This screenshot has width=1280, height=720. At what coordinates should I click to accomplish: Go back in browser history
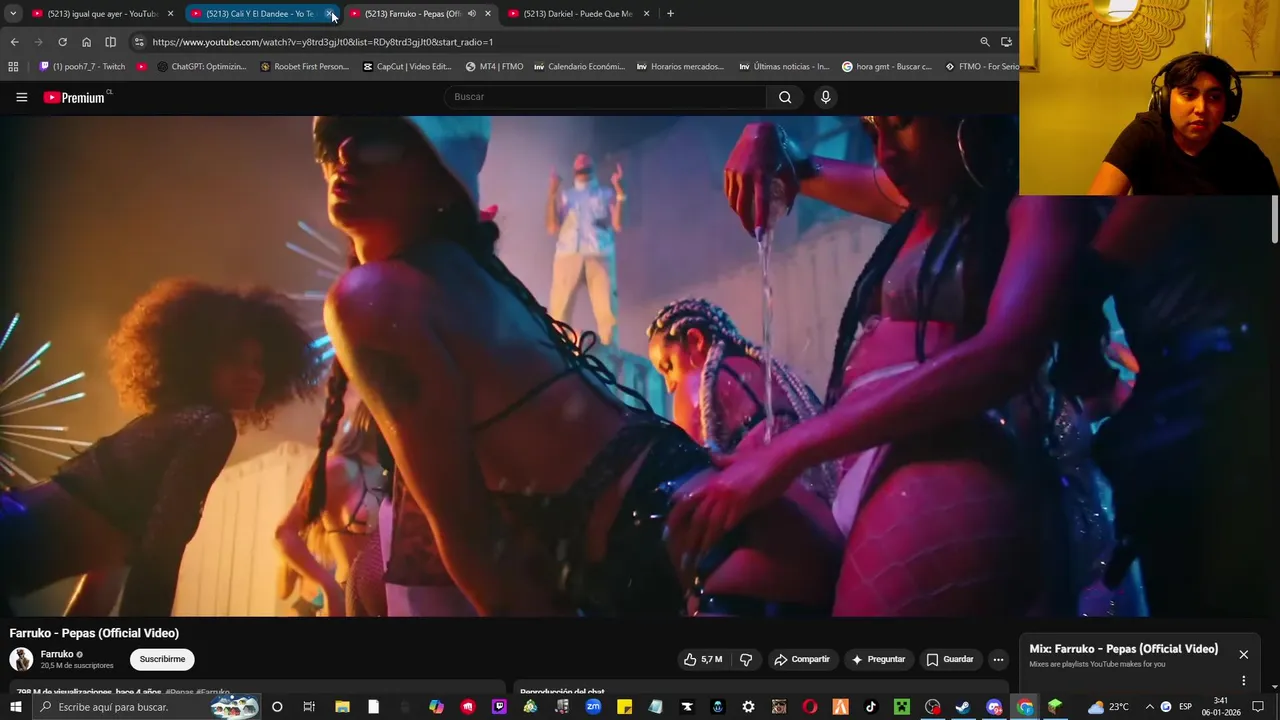pos(14,42)
